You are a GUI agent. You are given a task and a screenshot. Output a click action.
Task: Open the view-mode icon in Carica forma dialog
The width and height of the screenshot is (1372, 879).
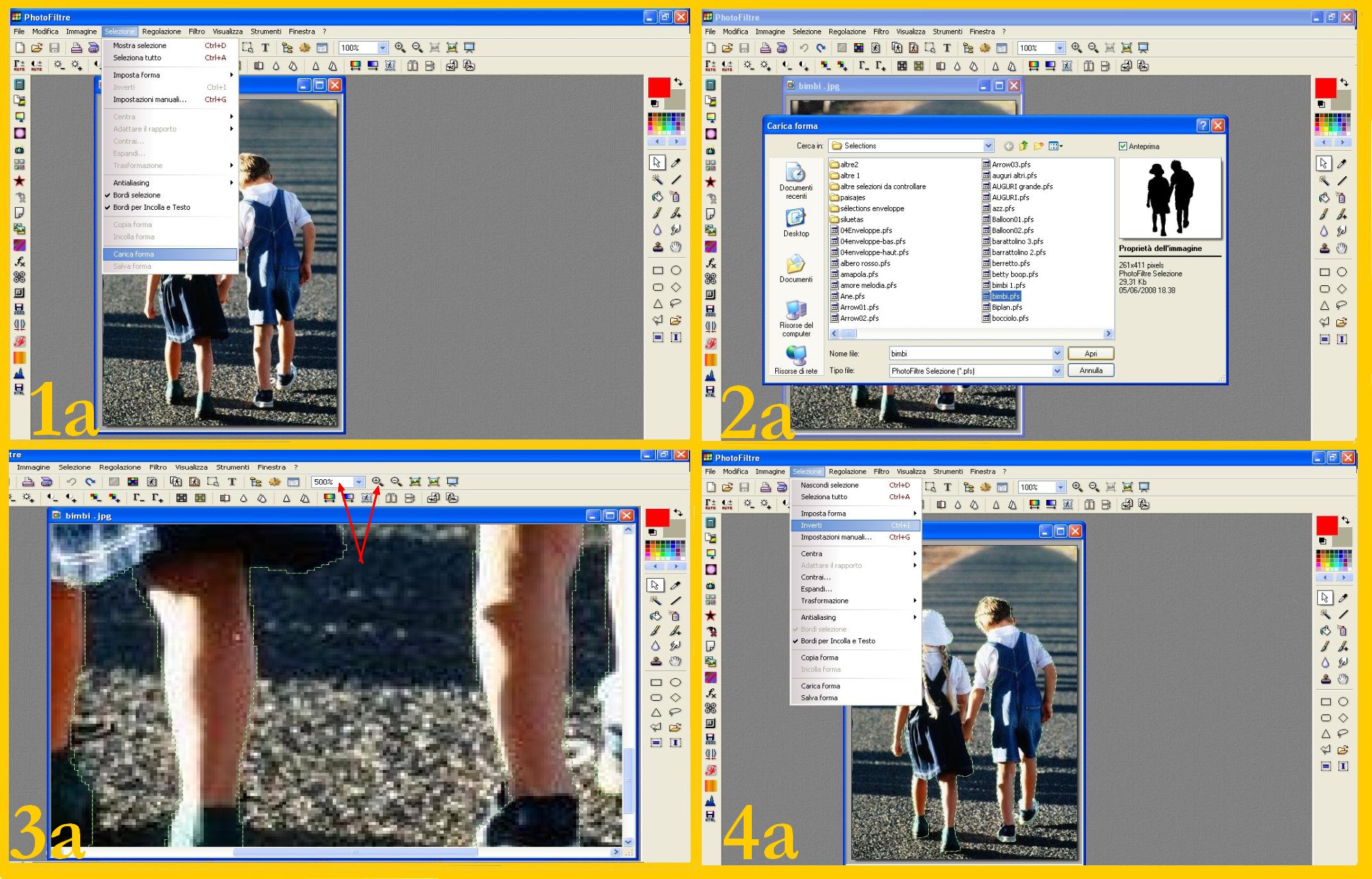tap(1056, 146)
